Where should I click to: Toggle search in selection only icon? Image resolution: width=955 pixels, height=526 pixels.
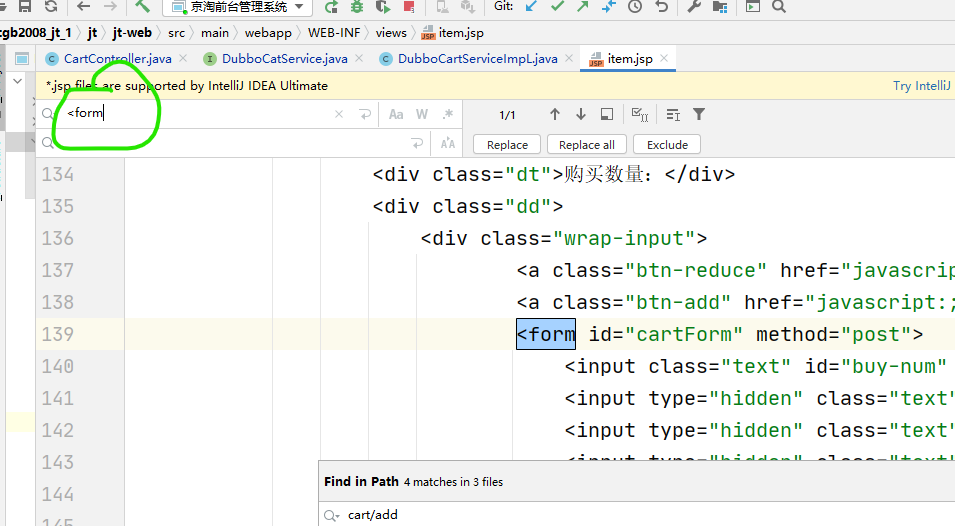607,114
